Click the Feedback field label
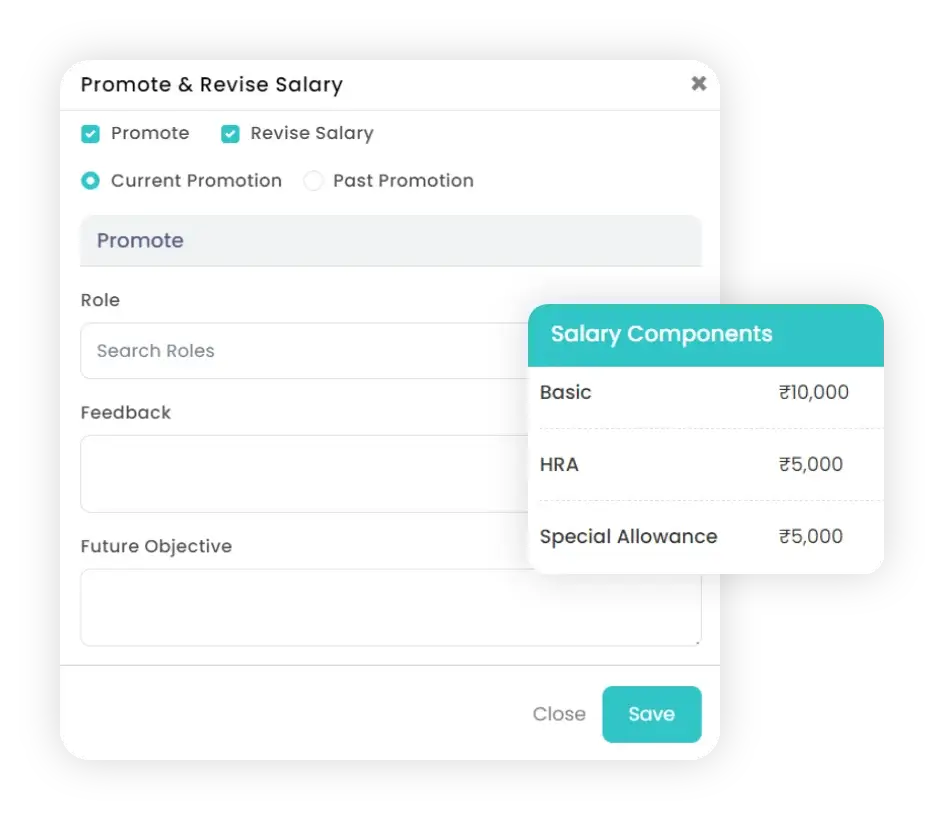 click(x=125, y=413)
